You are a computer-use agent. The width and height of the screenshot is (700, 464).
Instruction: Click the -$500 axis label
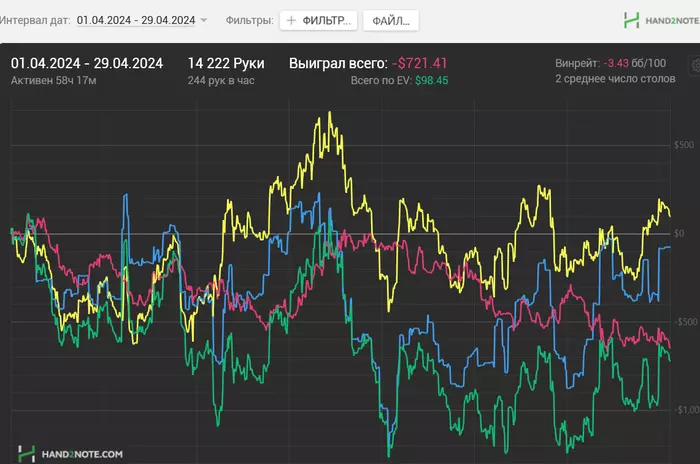[x=684, y=322]
